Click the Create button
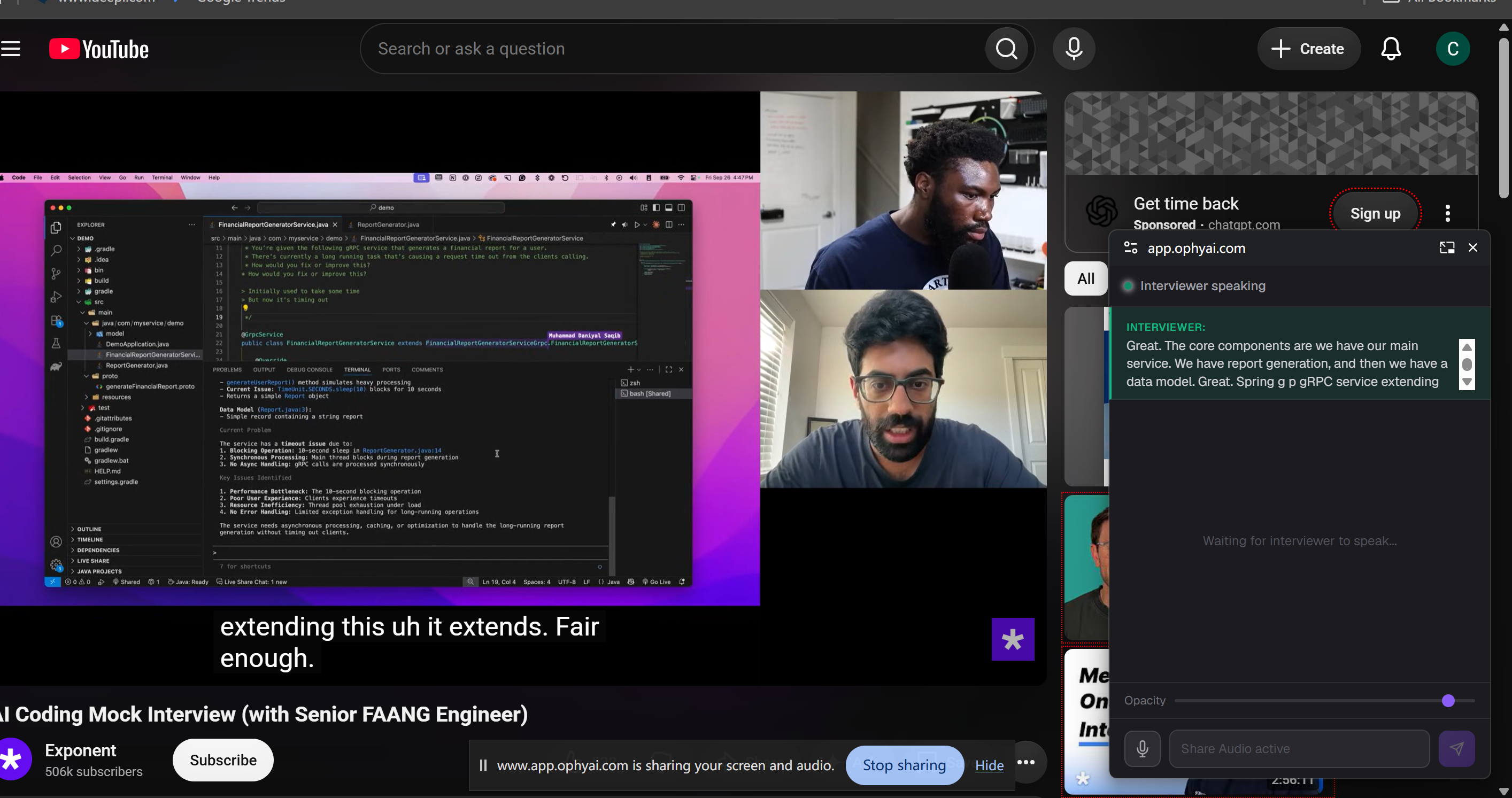Image resolution: width=1512 pixels, height=798 pixels. (1308, 49)
